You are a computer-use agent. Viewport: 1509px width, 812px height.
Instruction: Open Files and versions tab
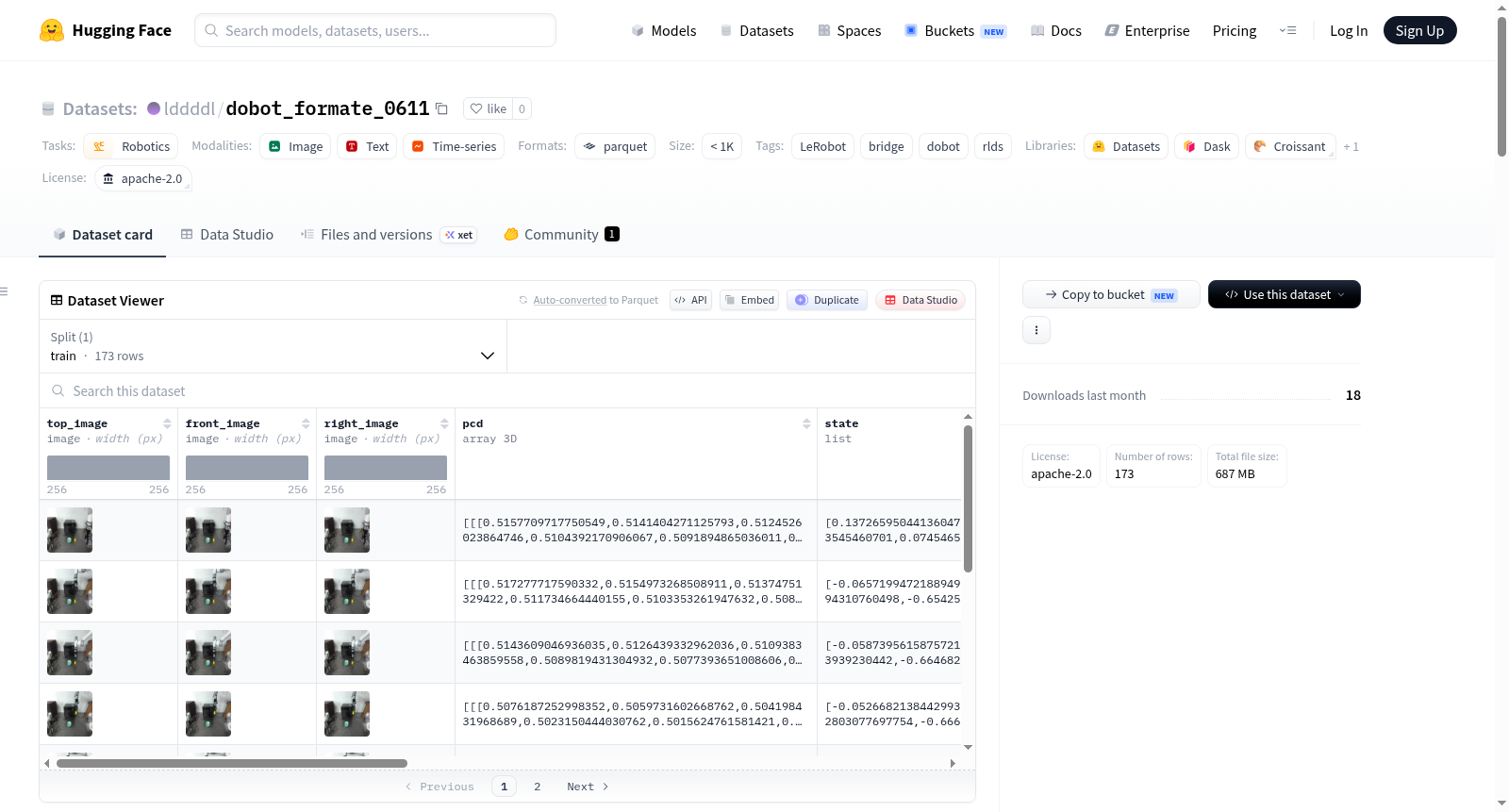tap(388, 235)
